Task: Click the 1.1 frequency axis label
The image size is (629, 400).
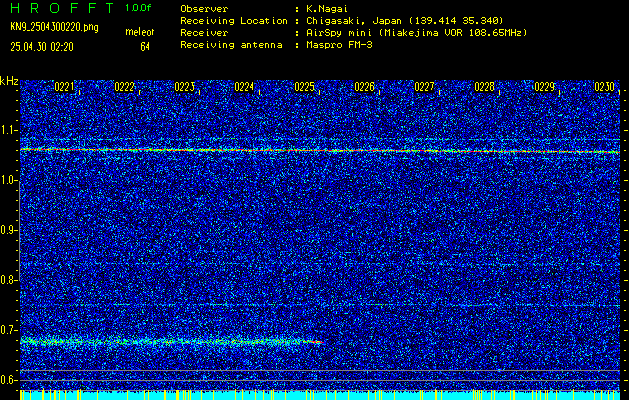Action: (8, 130)
